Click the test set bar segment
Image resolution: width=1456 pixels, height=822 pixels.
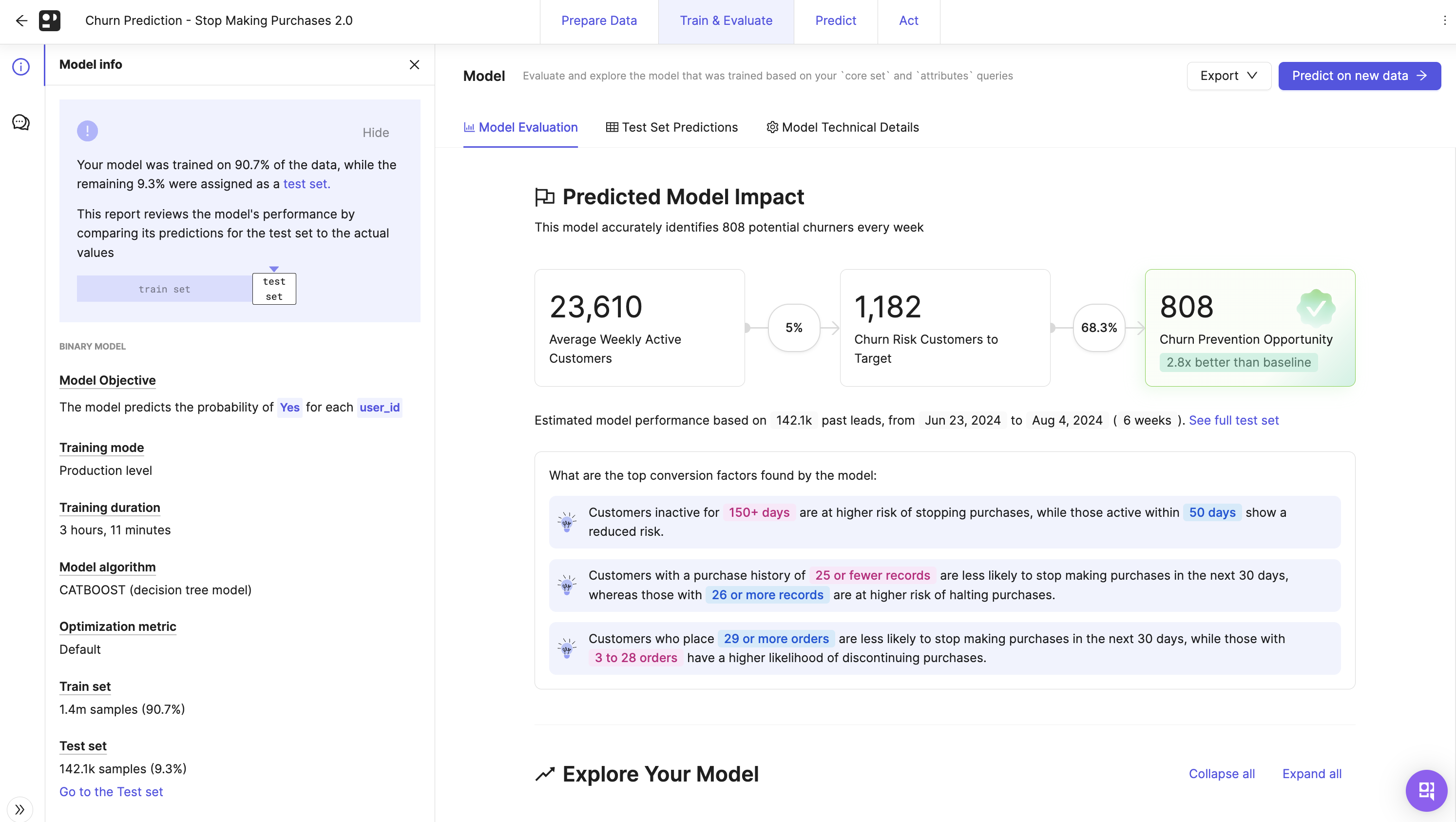coord(274,289)
